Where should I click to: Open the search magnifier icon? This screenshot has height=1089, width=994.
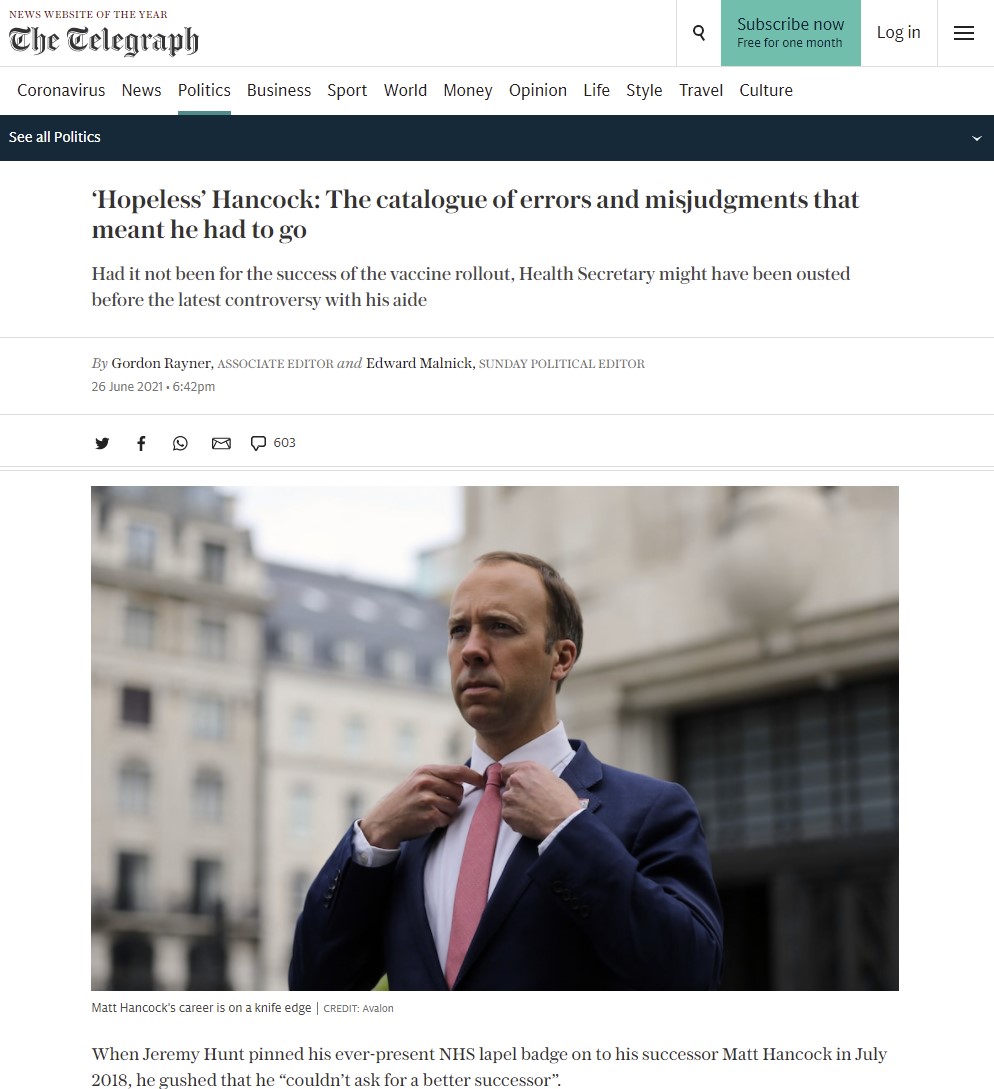pos(699,33)
